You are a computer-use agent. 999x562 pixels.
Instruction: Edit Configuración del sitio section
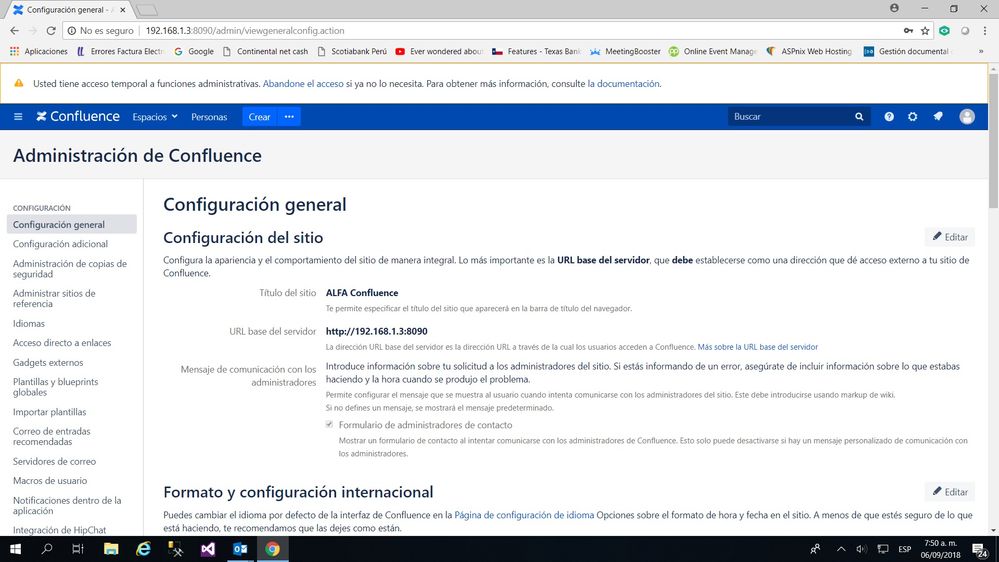click(x=950, y=237)
